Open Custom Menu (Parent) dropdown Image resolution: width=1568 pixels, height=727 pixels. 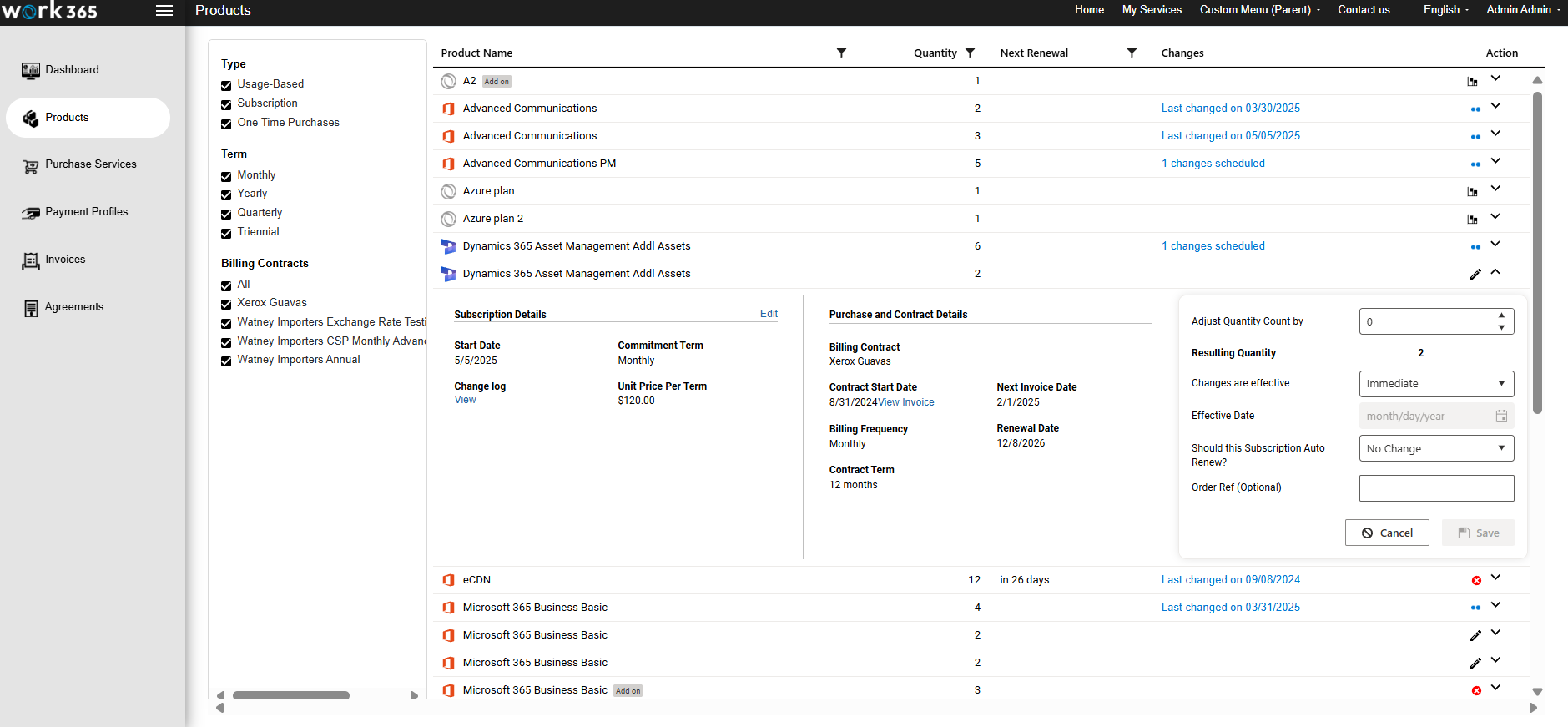coord(1260,10)
